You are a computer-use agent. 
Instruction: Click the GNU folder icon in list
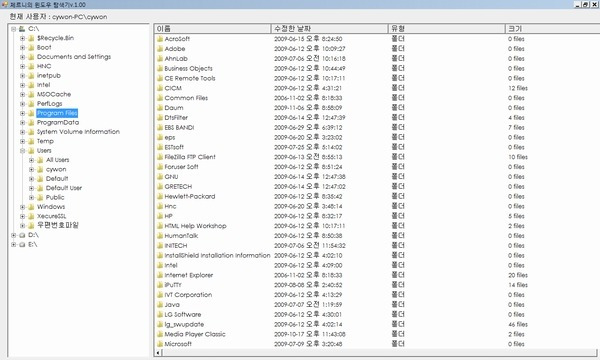pos(160,177)
